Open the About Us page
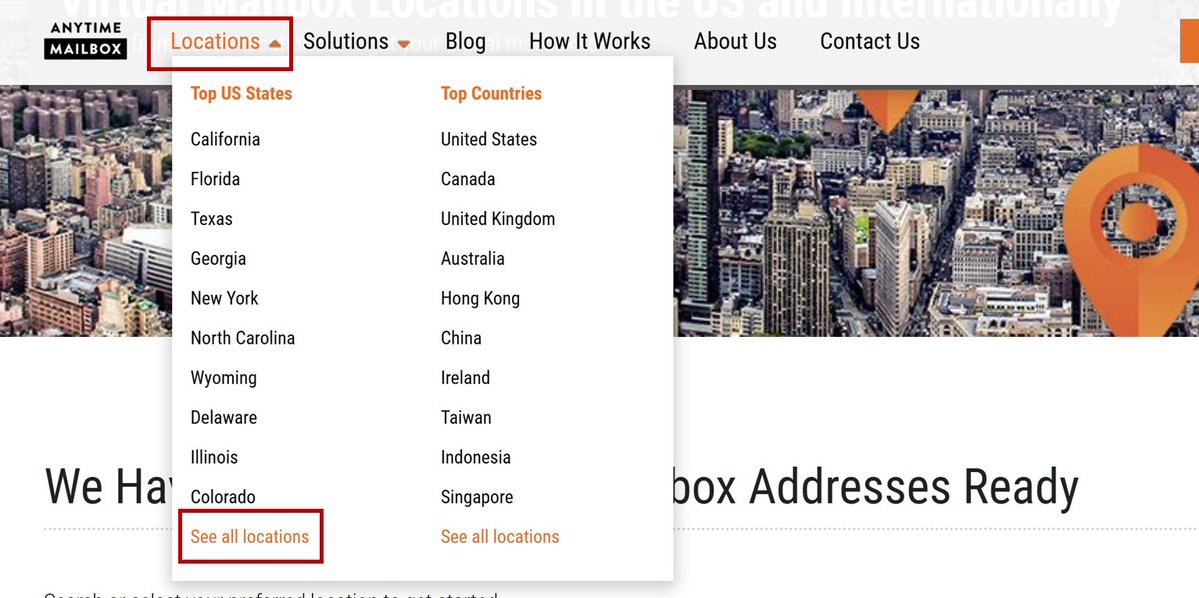Screen dimensions: 1199x598 click(735, 41)
